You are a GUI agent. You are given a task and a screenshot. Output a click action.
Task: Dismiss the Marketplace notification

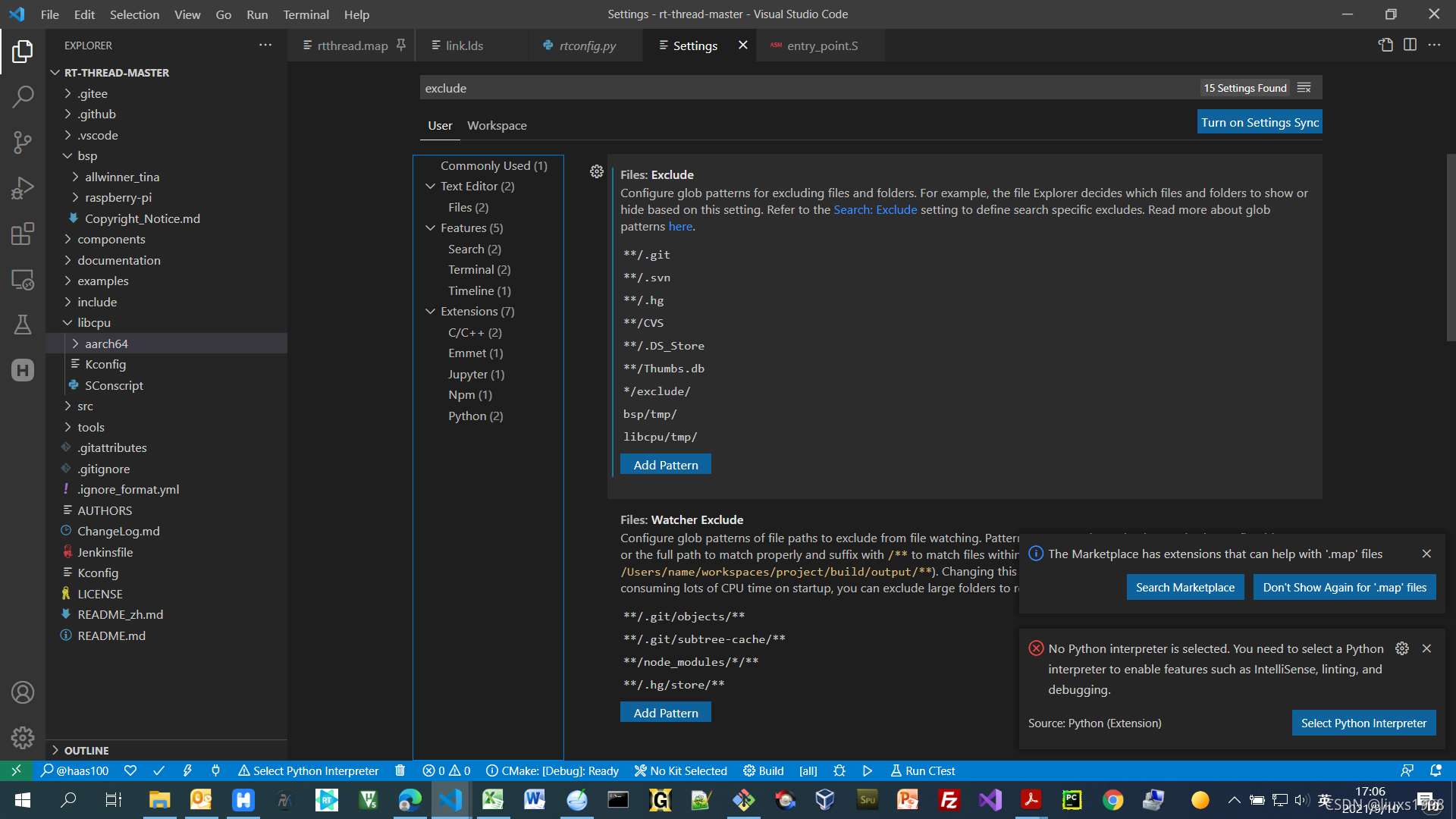1426,554
